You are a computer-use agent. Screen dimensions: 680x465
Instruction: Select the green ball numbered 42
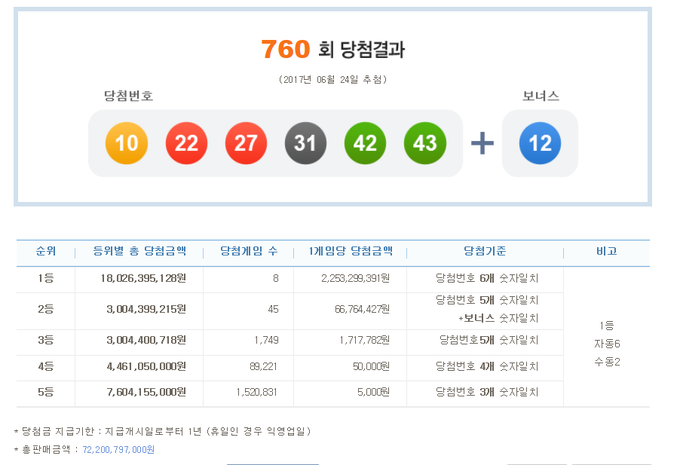pos(365,143)
